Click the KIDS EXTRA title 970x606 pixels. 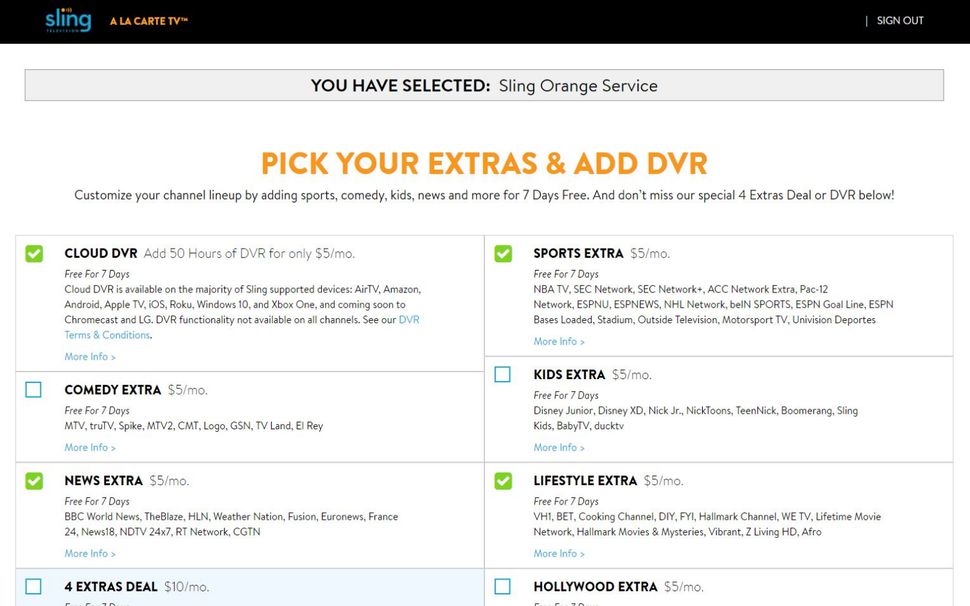point(569,375)
